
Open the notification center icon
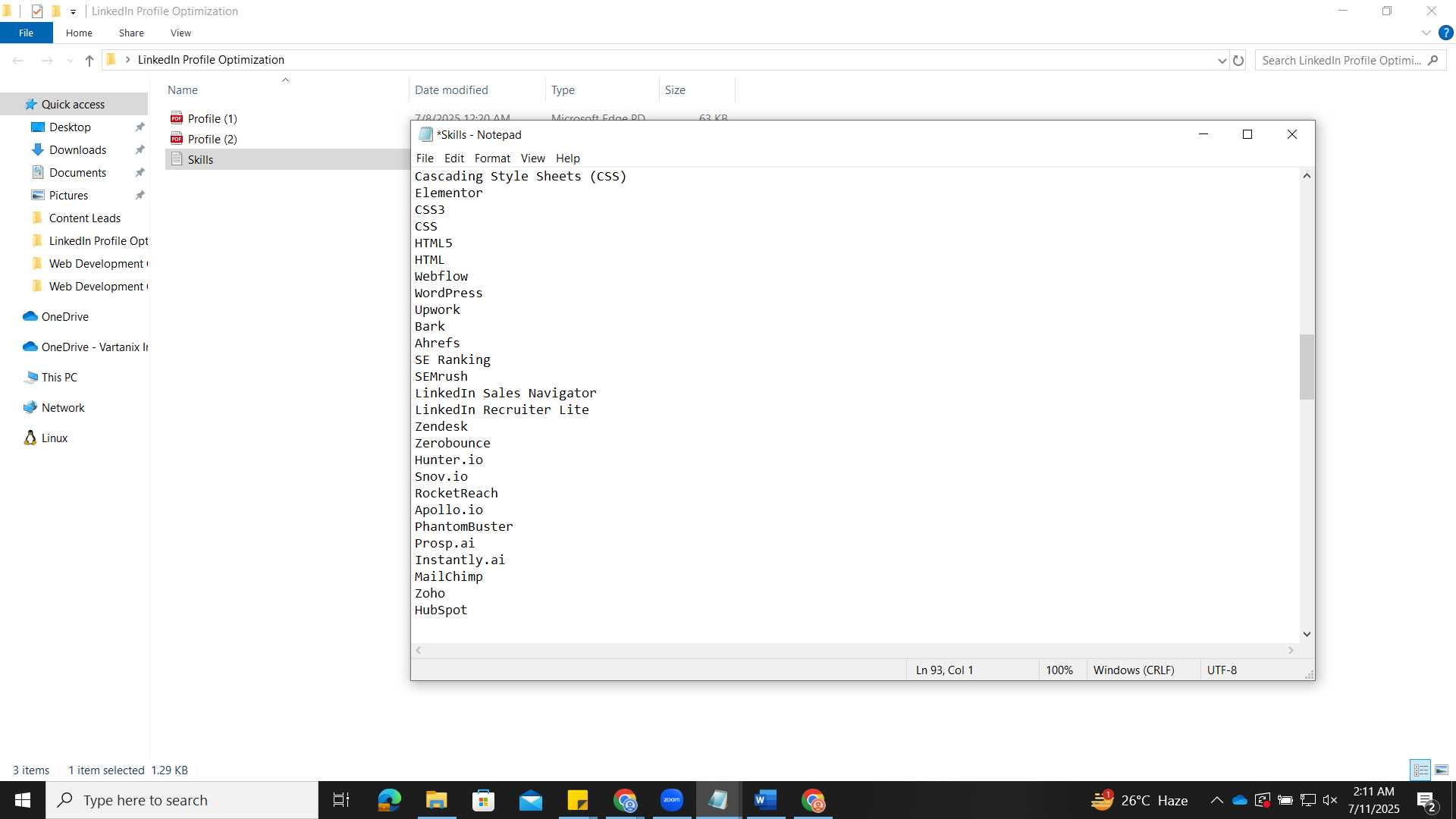tap(1426, 801)
